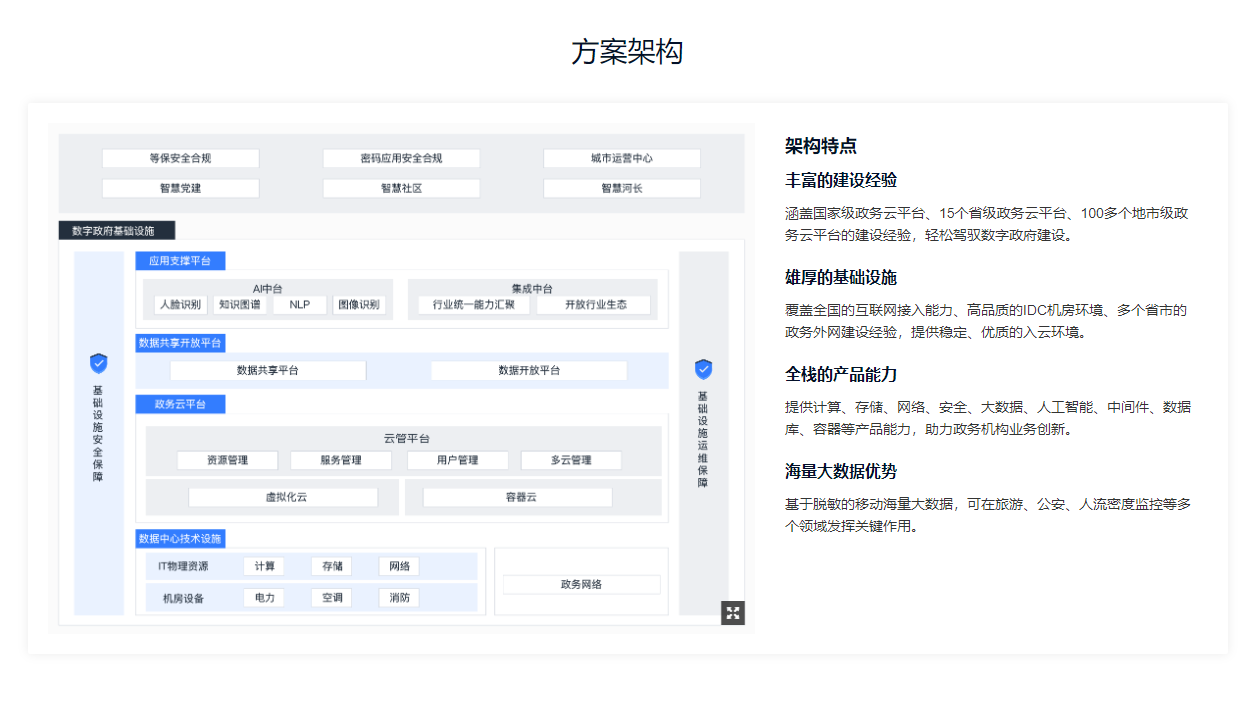Click the dark 数字政府基础设施 label
1259x703 pixels.
coord(117,231)
